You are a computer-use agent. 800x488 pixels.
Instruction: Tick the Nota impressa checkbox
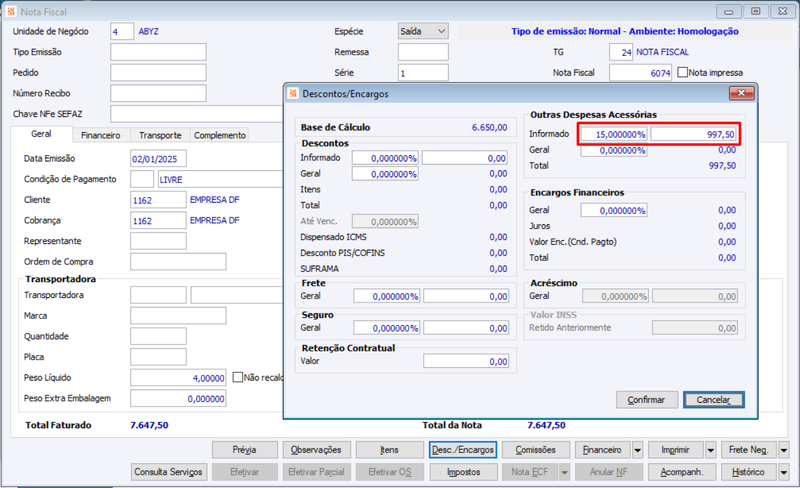pos(683,72)
